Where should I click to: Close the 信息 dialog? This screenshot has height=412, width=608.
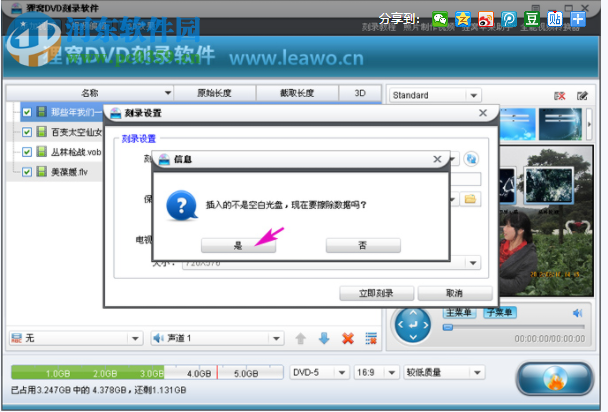(437, 159)
